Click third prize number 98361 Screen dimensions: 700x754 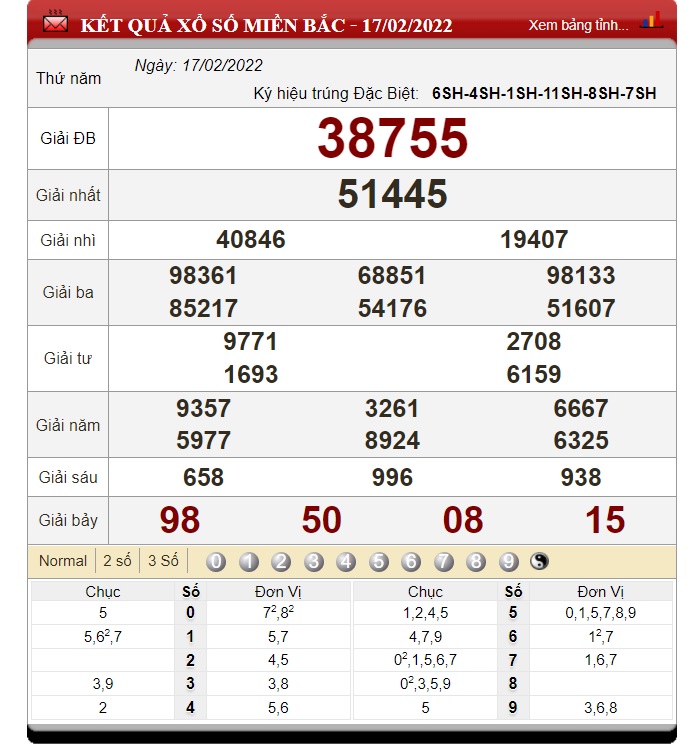pos(203,276)
